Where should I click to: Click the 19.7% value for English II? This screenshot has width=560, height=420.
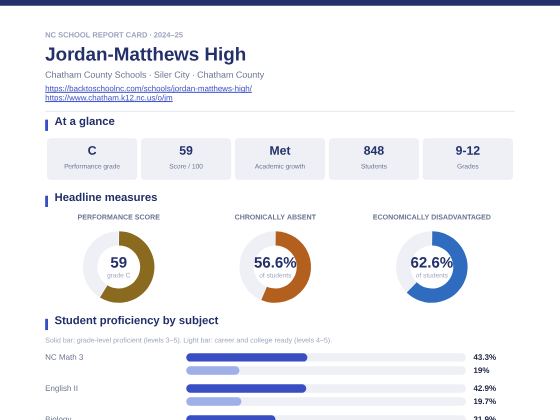pyautogui.click(x=484, y=401)
